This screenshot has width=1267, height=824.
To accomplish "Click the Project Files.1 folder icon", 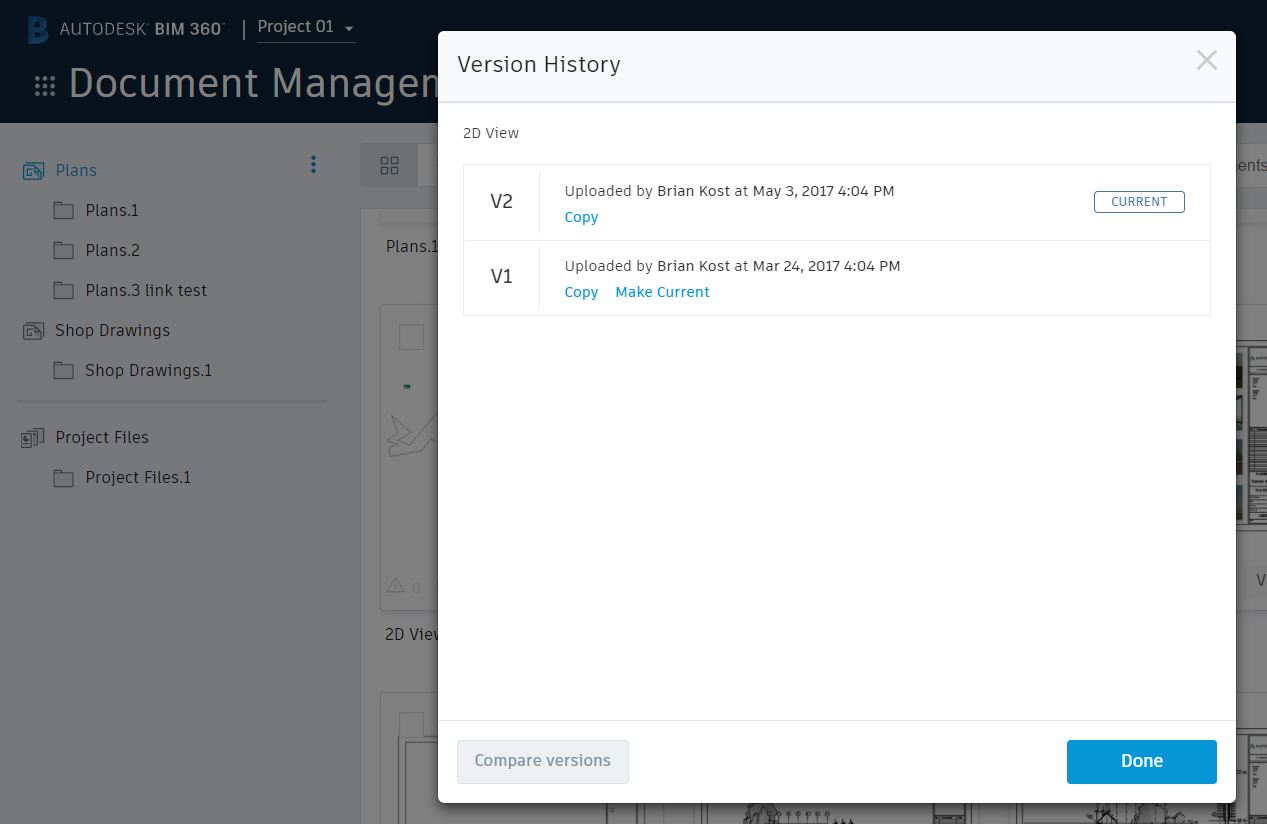I will tap(63, 478).
